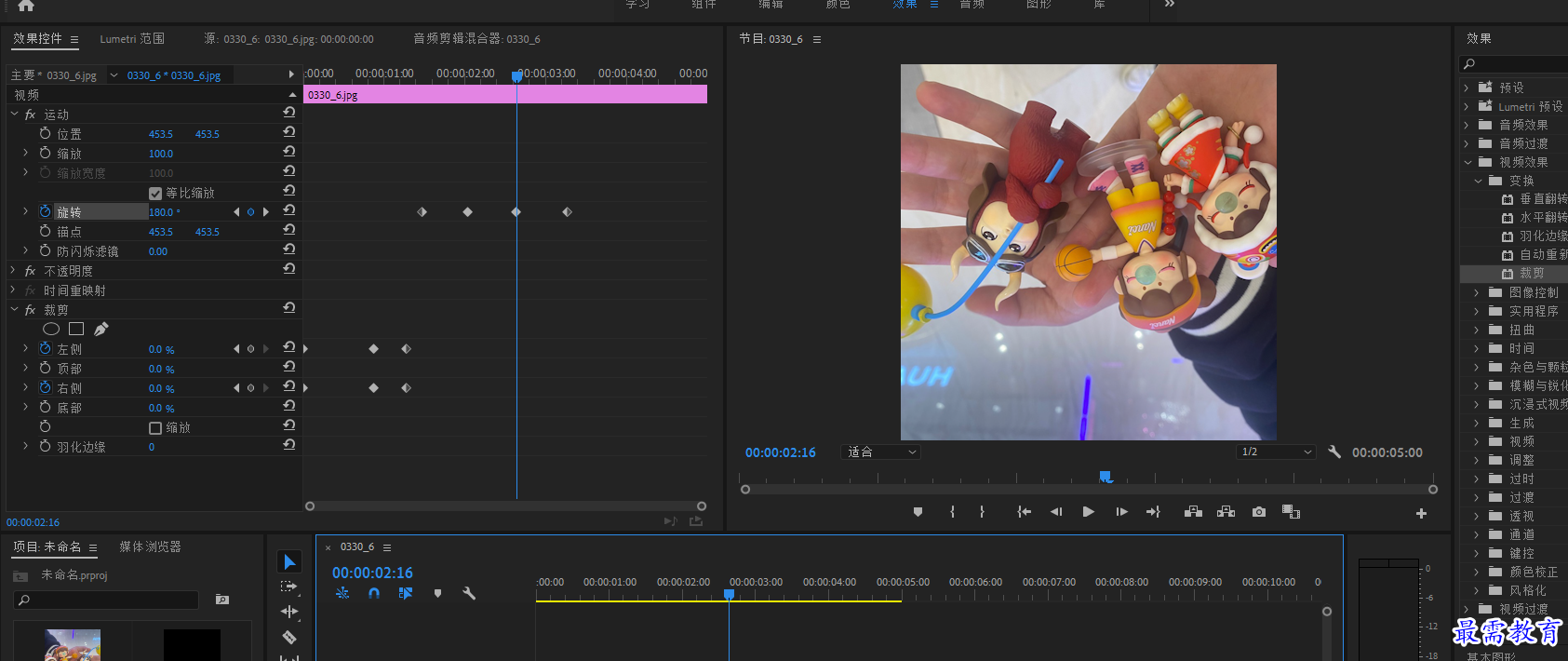Select the ellipse mask tool under 裁剪

(51, 329)
